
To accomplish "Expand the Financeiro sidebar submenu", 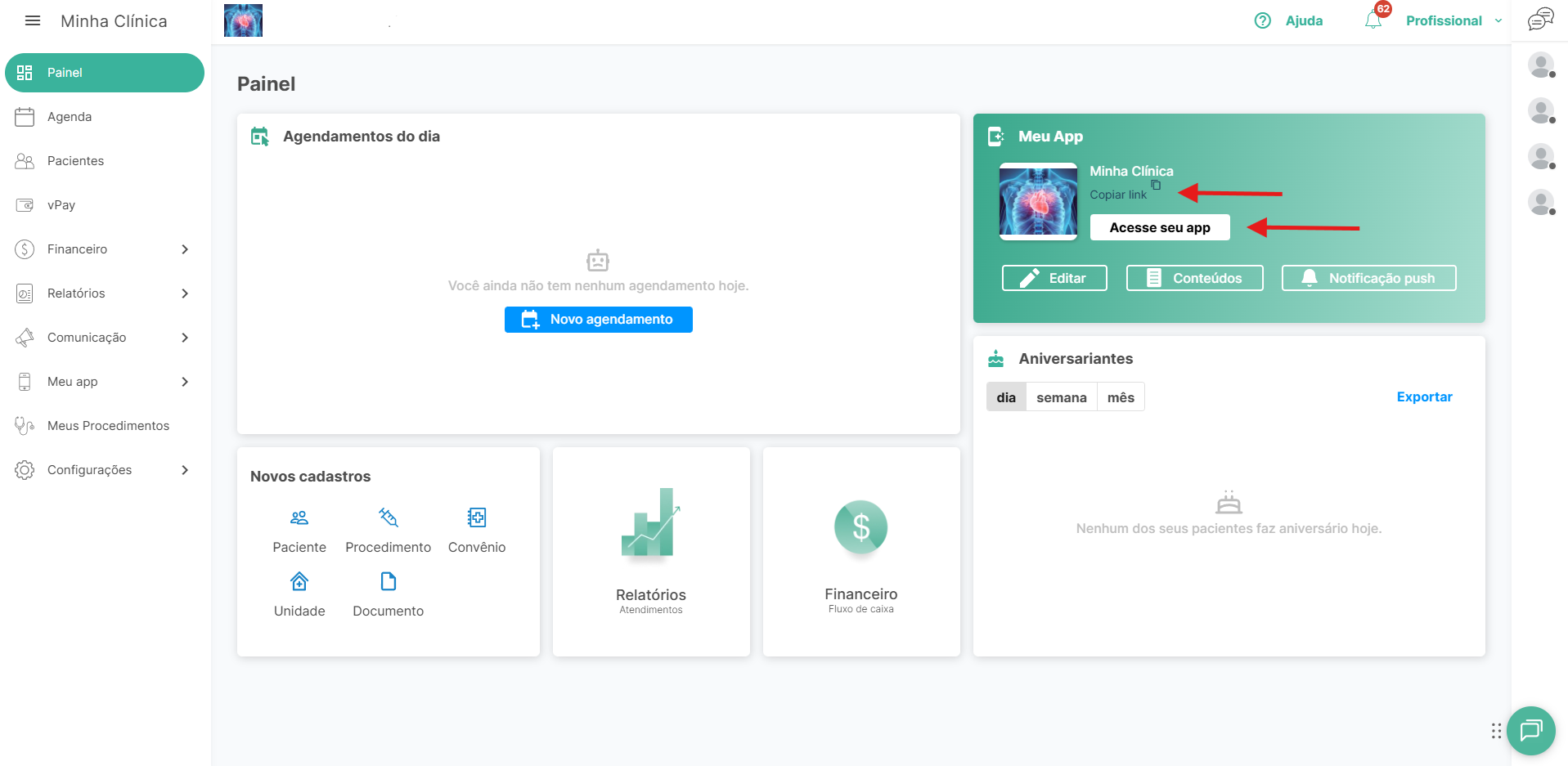I will tap(185, 249).
